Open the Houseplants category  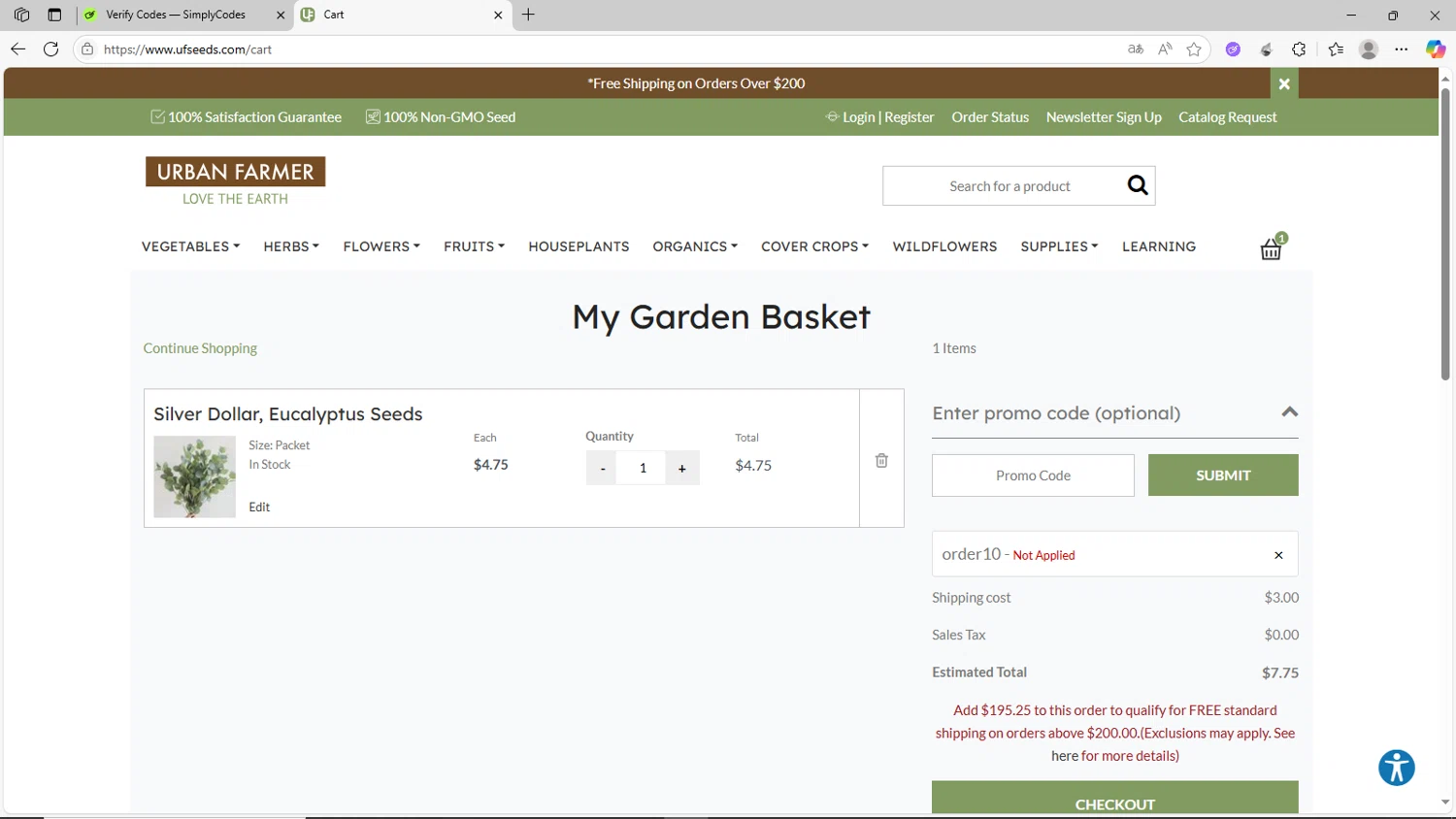[x=579, y=246]
